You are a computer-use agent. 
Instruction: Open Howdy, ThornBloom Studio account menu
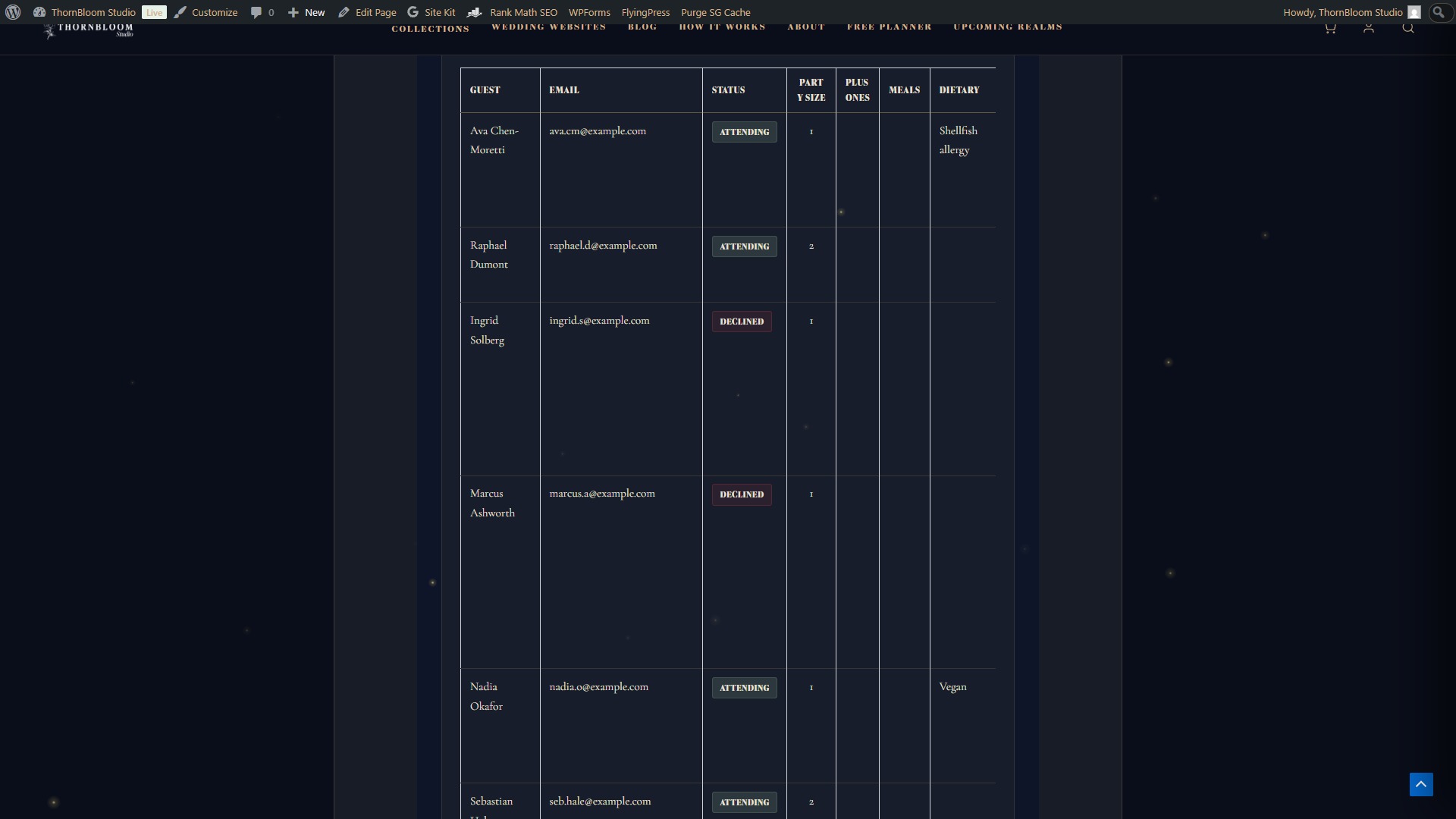point(1351,12)
